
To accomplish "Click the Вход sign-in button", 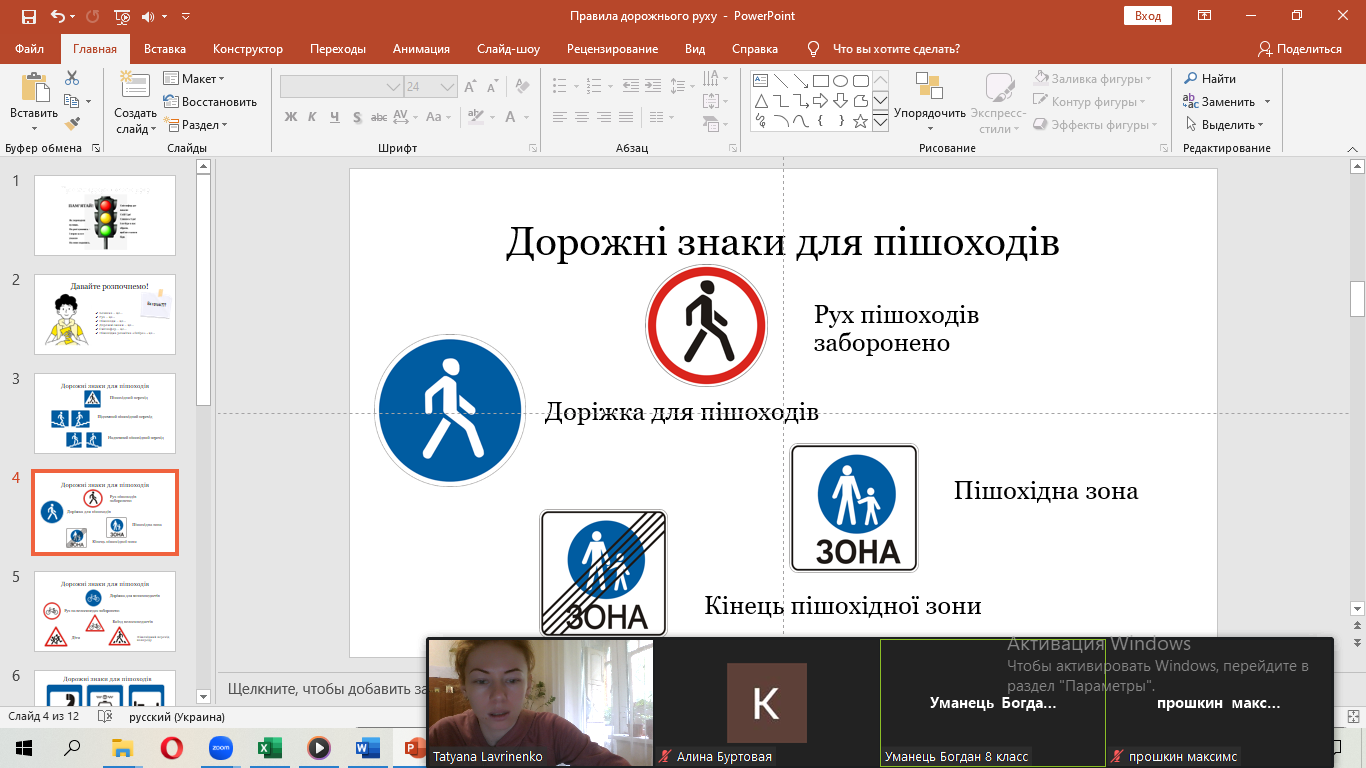I will point(1148,16).
